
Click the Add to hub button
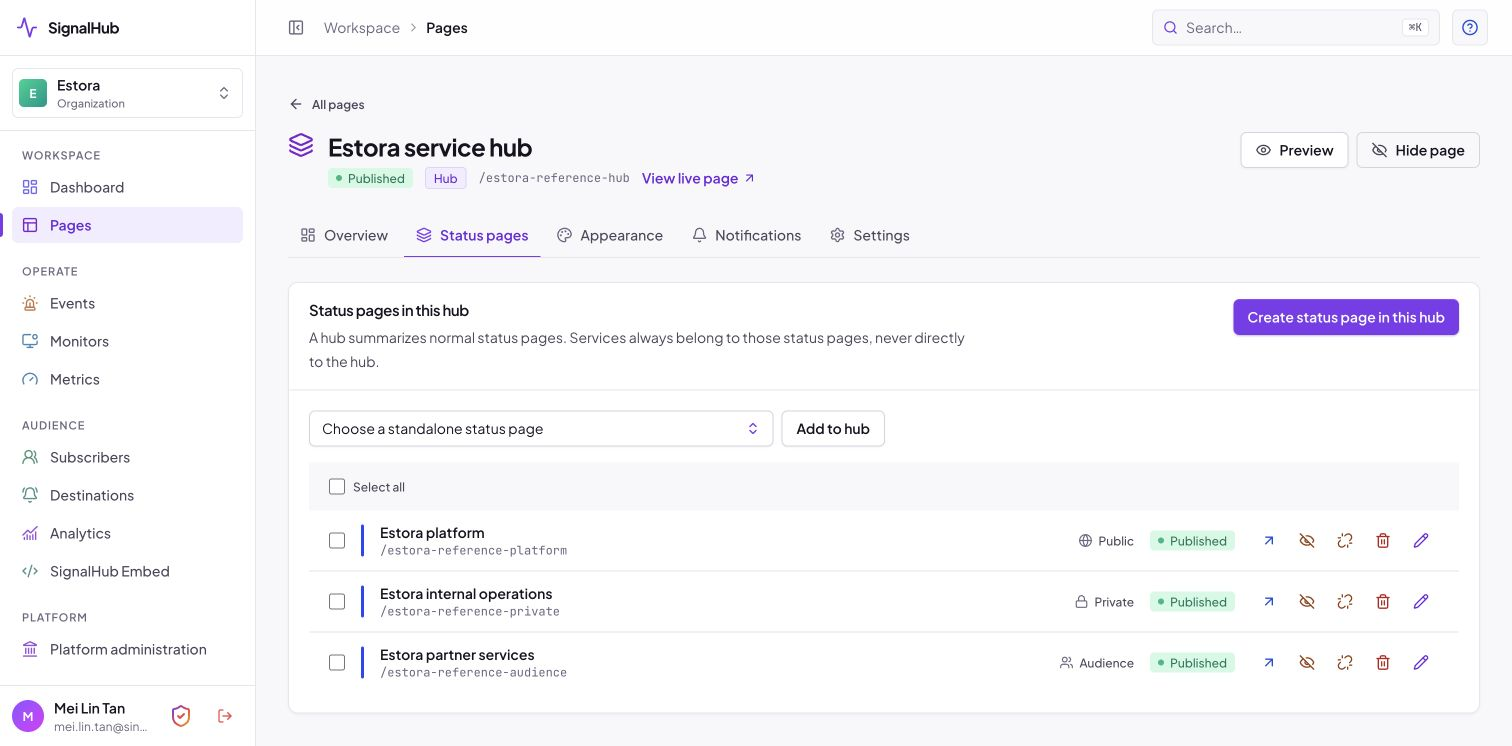[833, 429]
